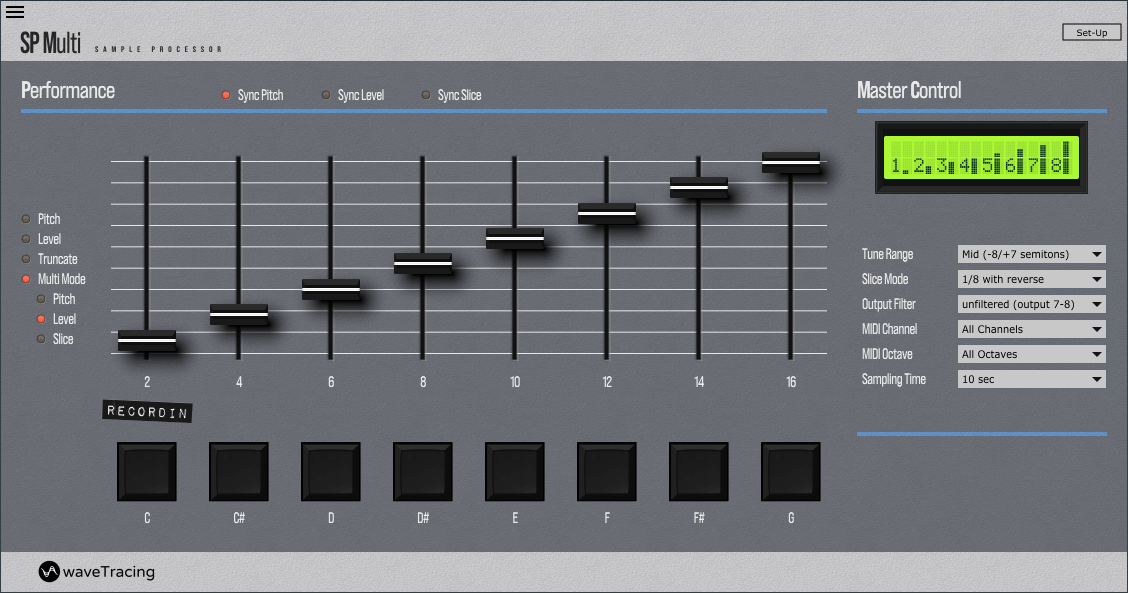Viewport: 1128px width, 593px height.
Task: Open the Tune Range dropdown
Action: pos(1031,254)
